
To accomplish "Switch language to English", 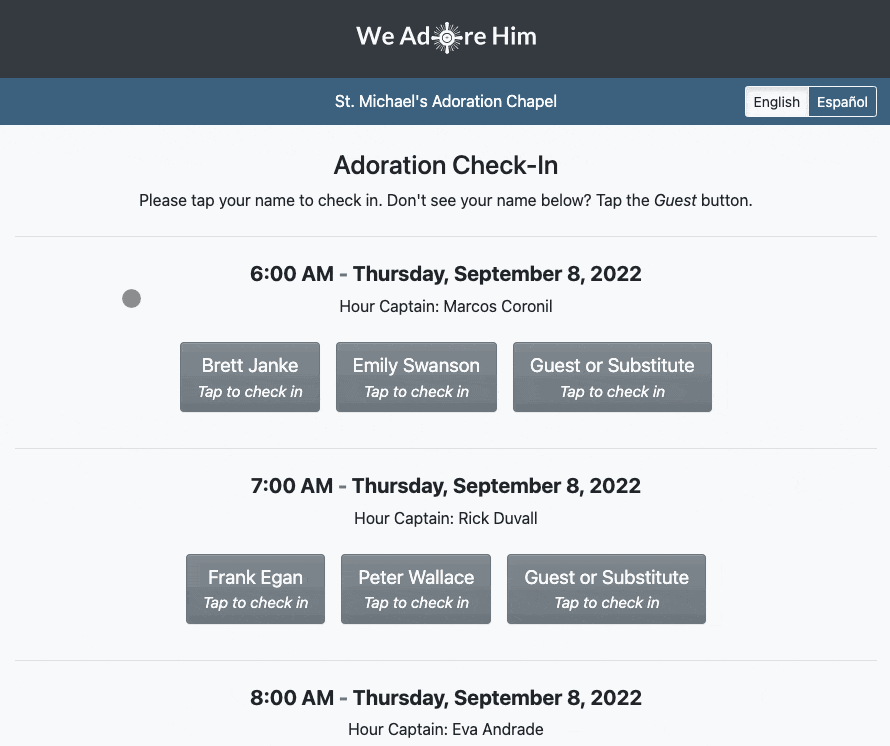I will click(x=776, y=102).
